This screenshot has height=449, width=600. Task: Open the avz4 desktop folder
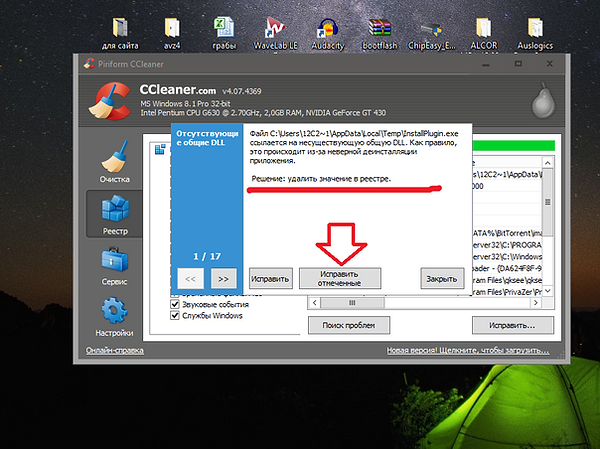pyautogui.click(x=172, y=34)
